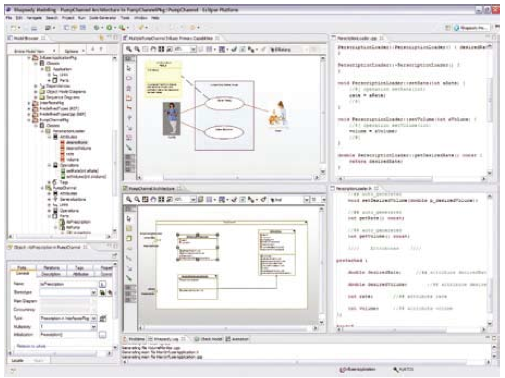
Task: Open the File menu
Action: pyautogui.click(x=9, y=18)
